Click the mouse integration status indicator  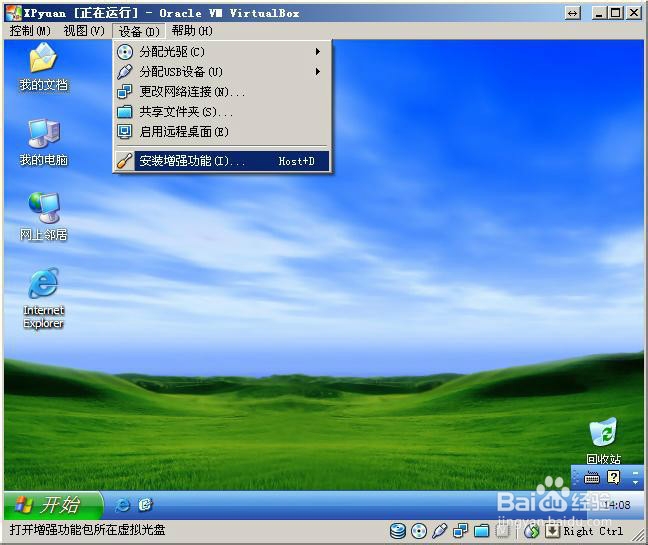532,531
